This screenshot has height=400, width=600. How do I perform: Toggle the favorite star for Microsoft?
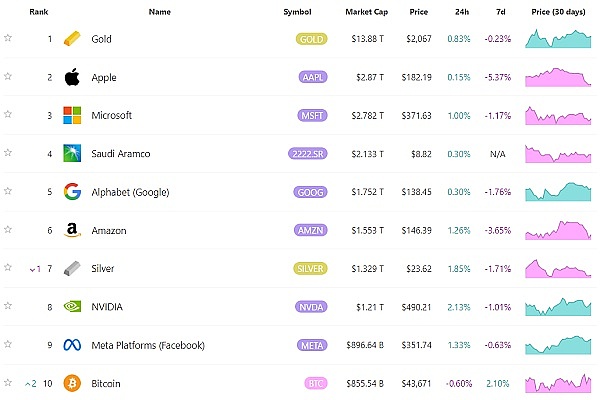click(8, 115)
